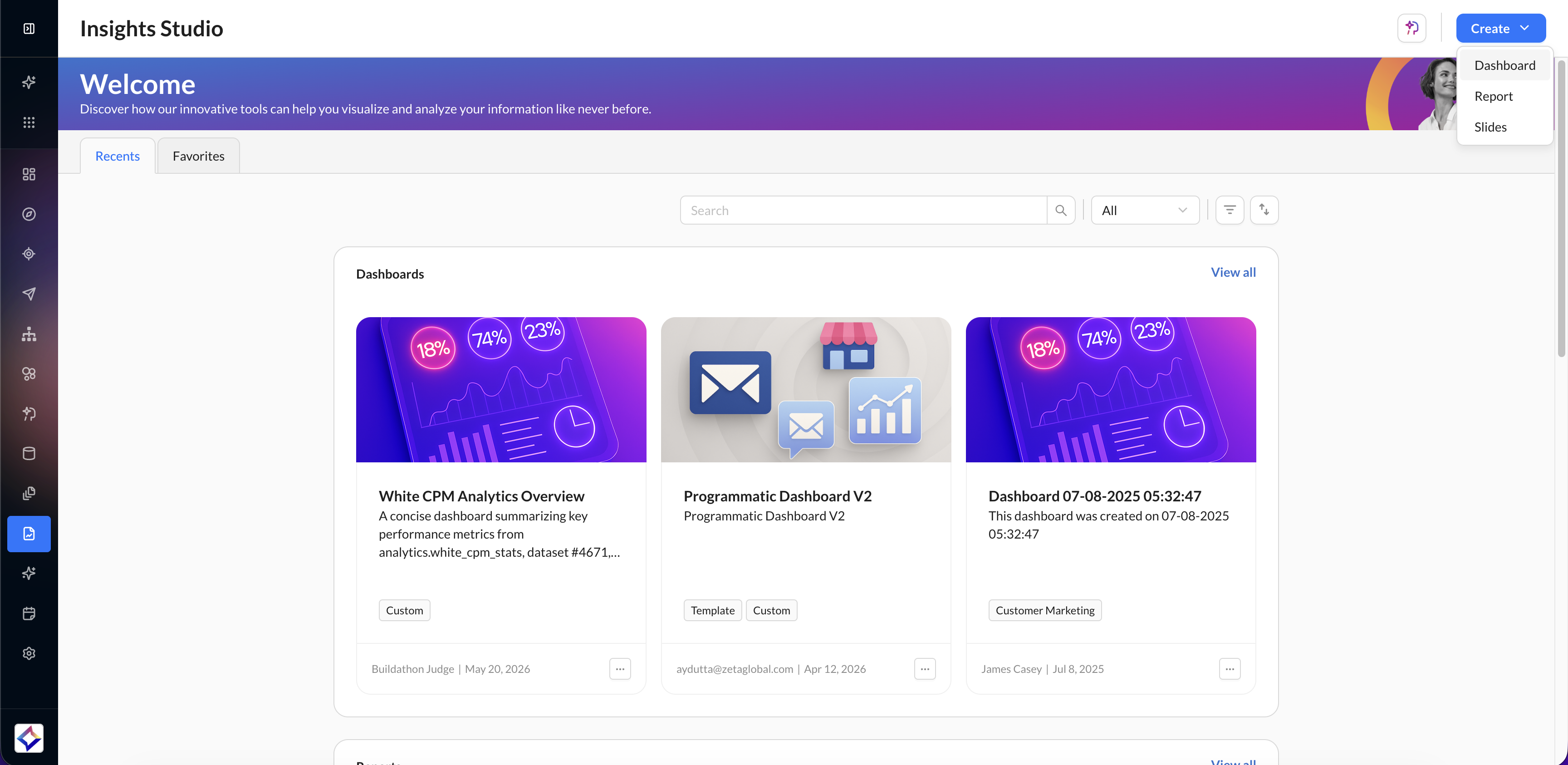Click the sort up-down arrows icon
The image size is (1568, 765).
[x=1264, y=210]
